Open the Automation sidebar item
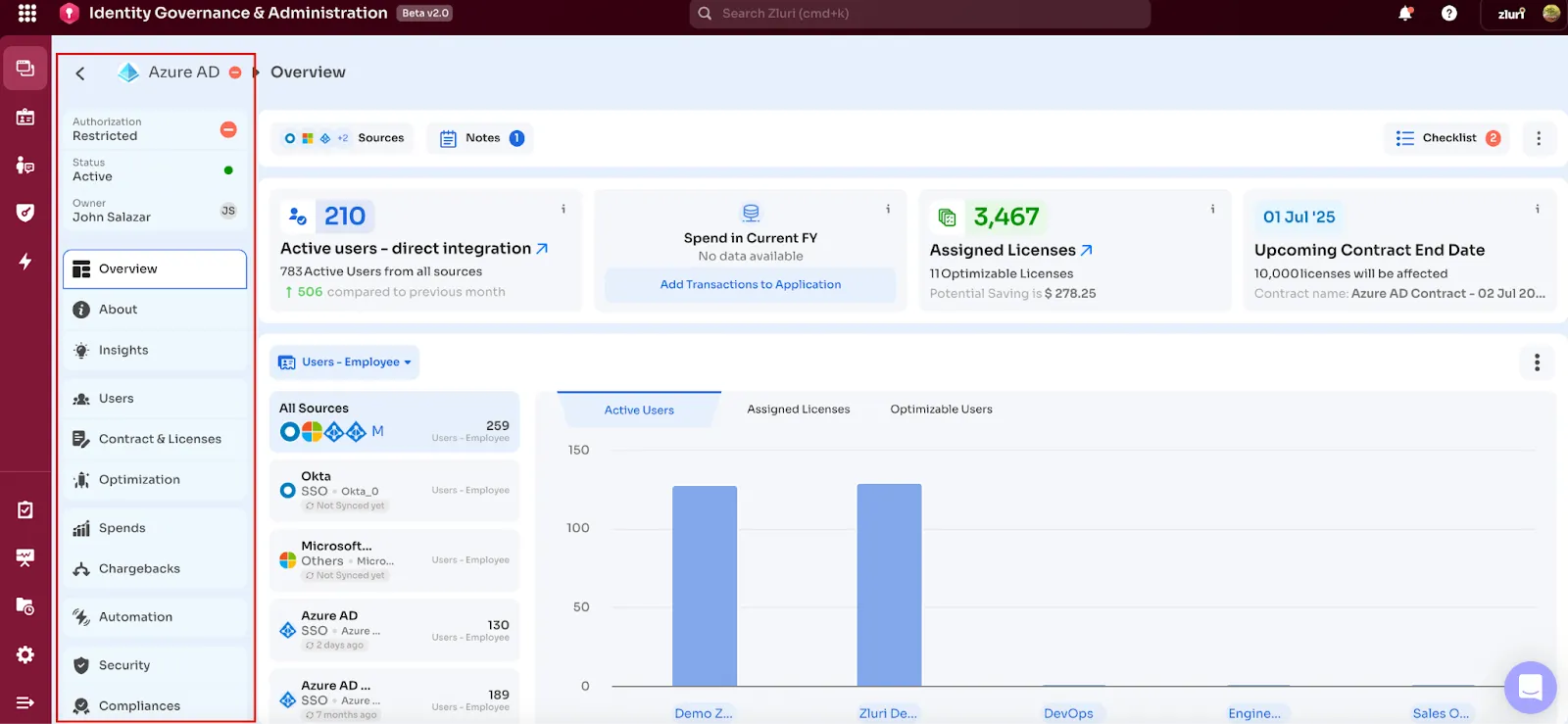 click(155, 617)
